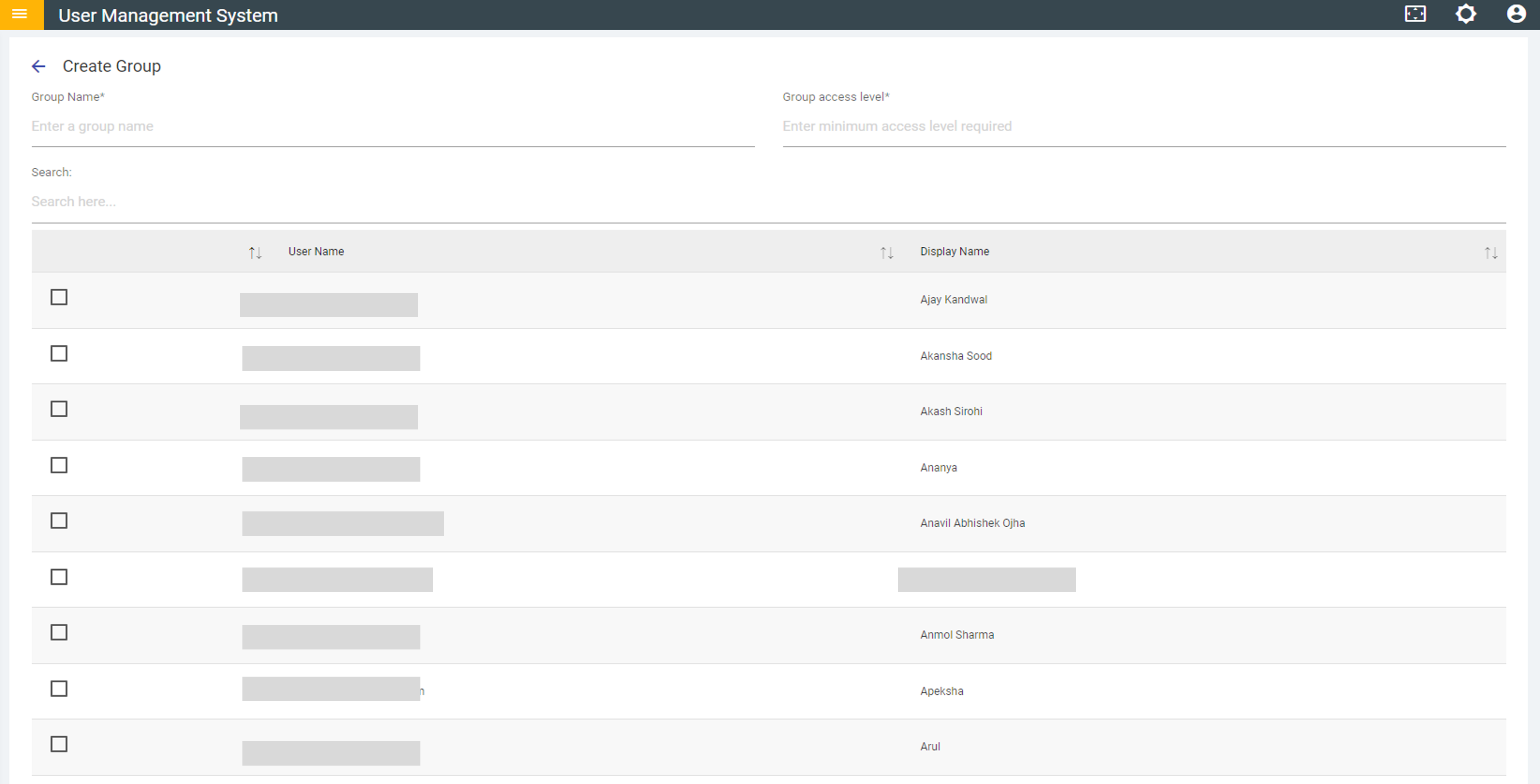This screenshot has height=784, width=1540.
Task: Click the User Name column header
Action: (316, 252)
